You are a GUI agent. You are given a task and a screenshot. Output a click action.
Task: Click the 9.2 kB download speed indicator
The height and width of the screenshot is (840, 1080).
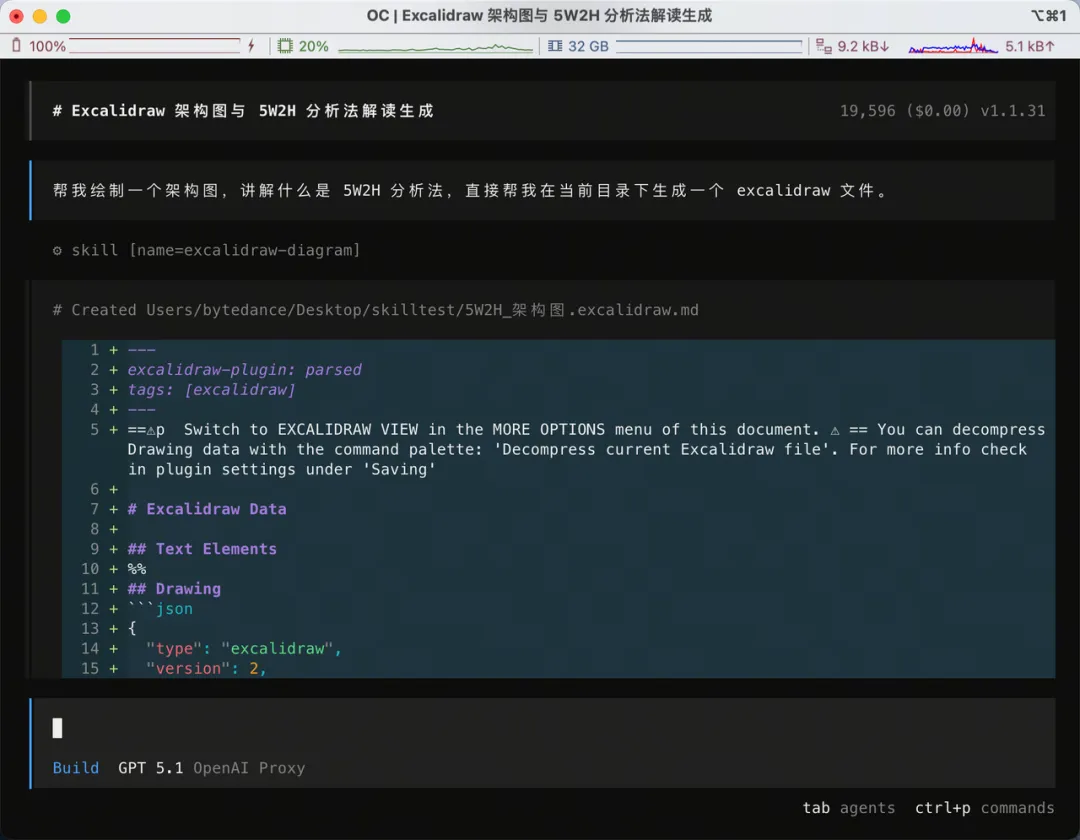tap(863, 46)
